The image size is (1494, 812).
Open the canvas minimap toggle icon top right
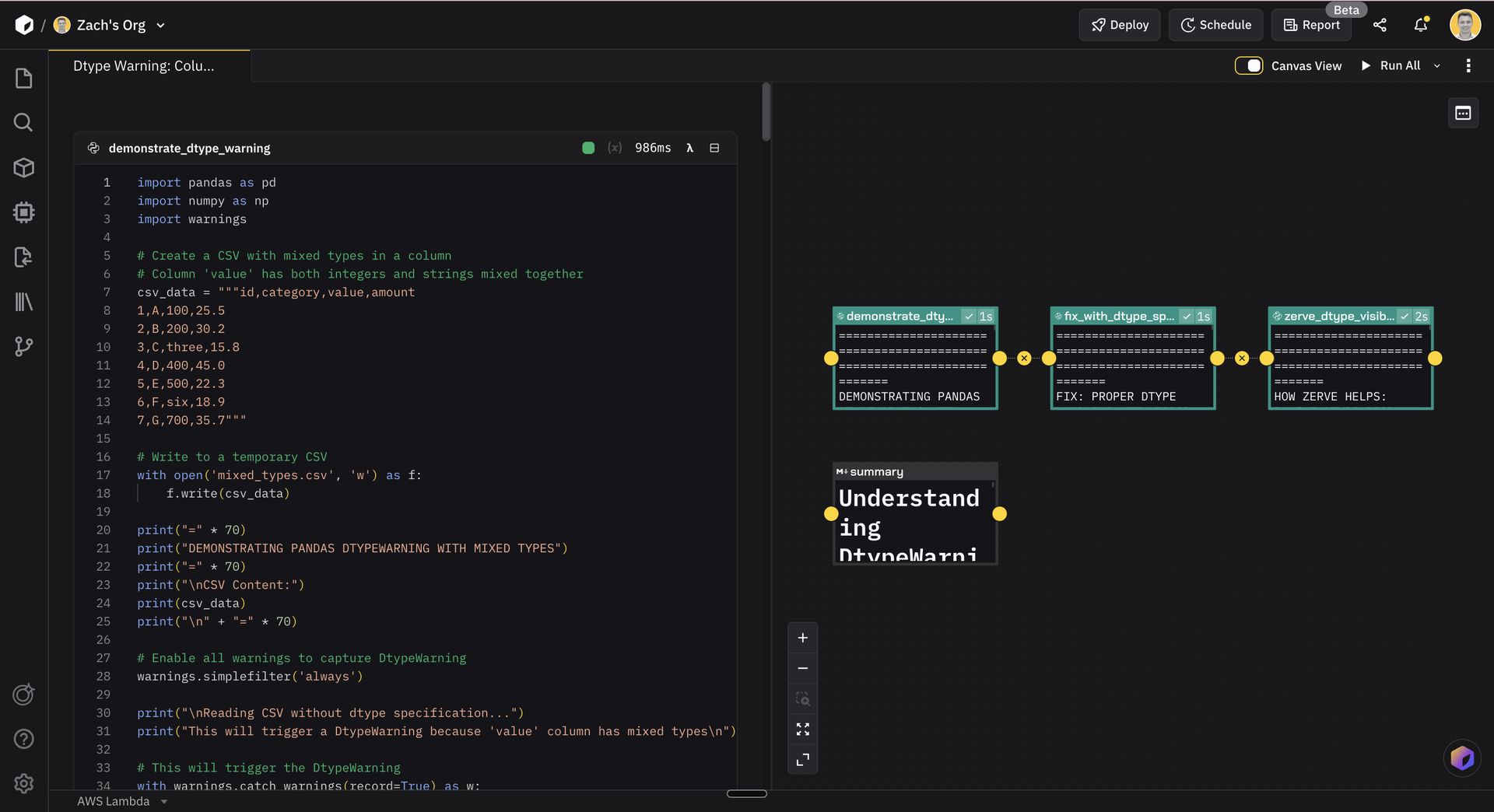tap(1462, 113)
